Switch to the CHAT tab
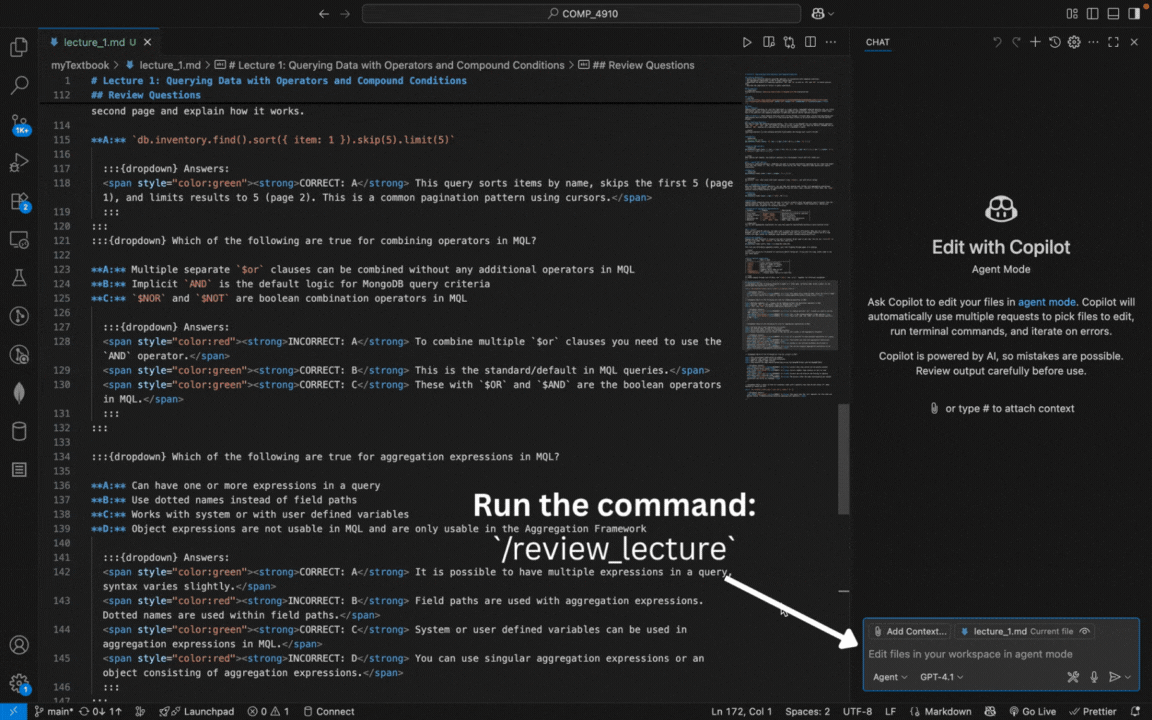The width and height of the screenshot is (1152, 720). (877, 42)
